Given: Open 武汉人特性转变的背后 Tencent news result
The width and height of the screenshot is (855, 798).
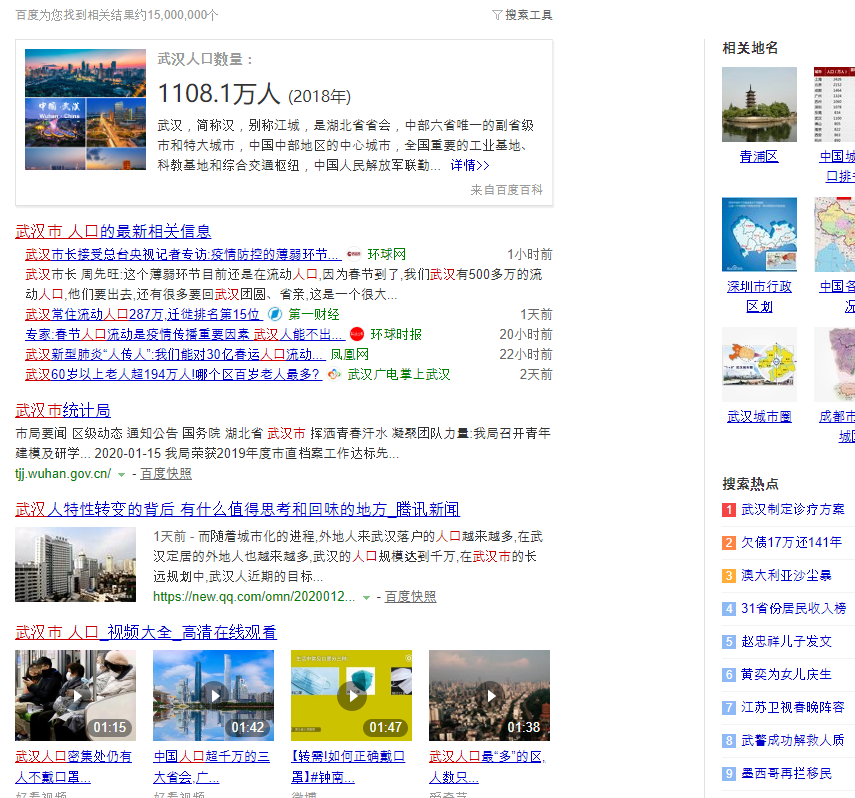Looking at the screenshot, I should tap(237, 509).
